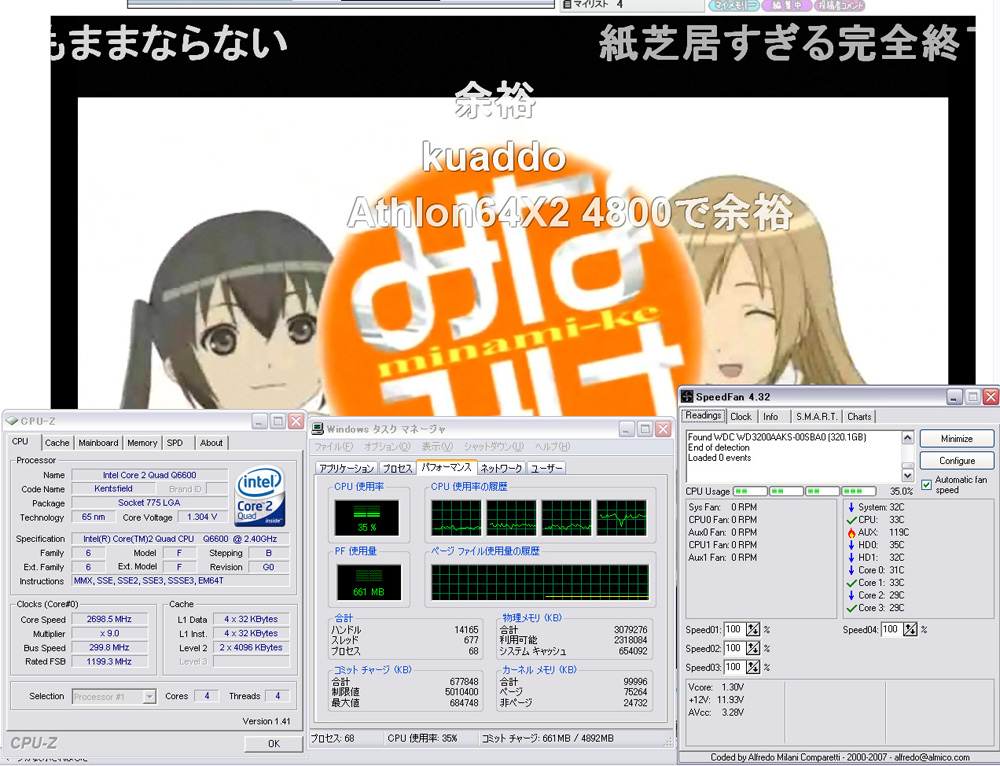Switch to プロセス tab in Task Manager
Viewport: 1000px width, 766px height.
point(397,469)
